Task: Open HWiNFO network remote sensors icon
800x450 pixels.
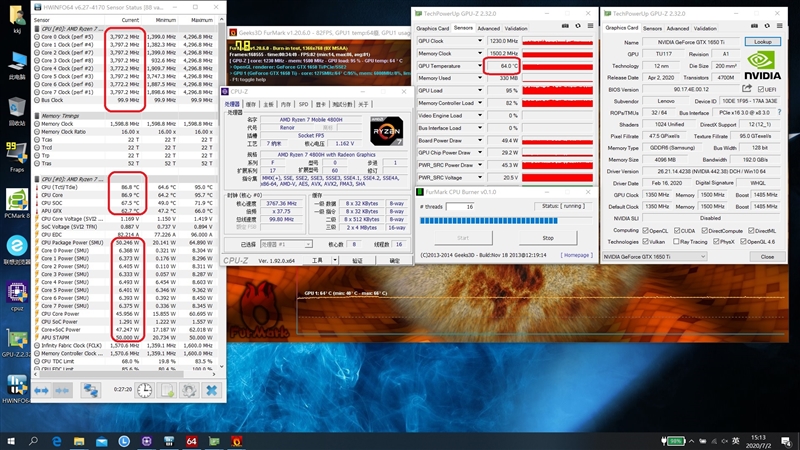Action: 91,390
